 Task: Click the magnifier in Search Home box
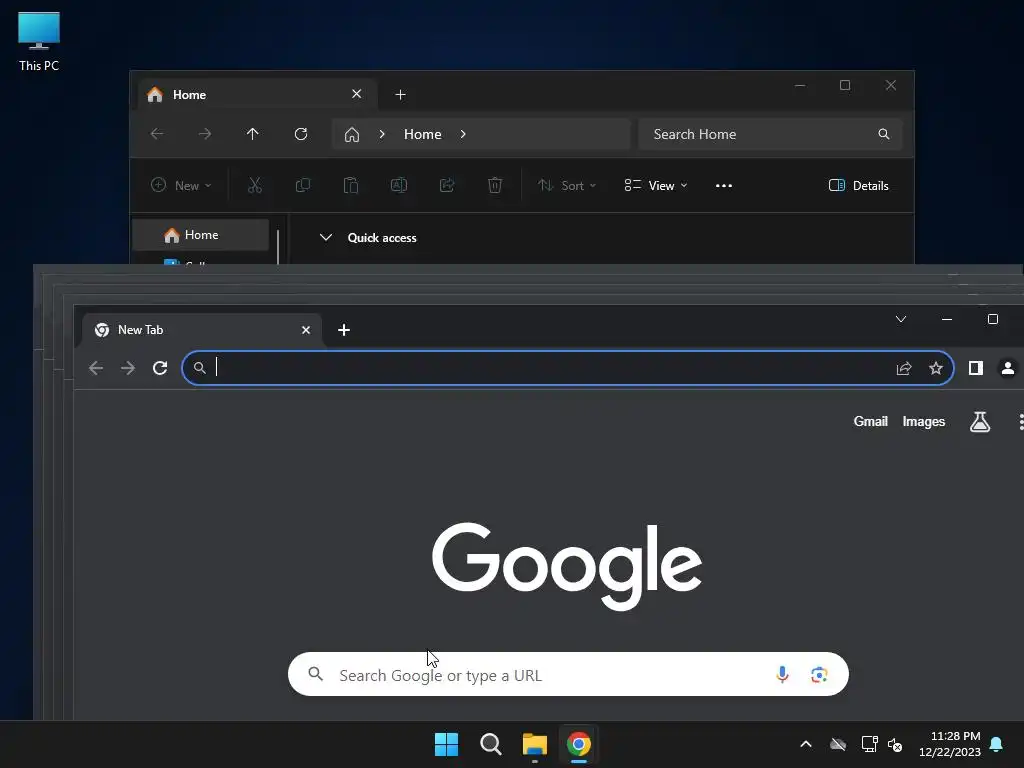pyautogui.click(x=884, y=134)
